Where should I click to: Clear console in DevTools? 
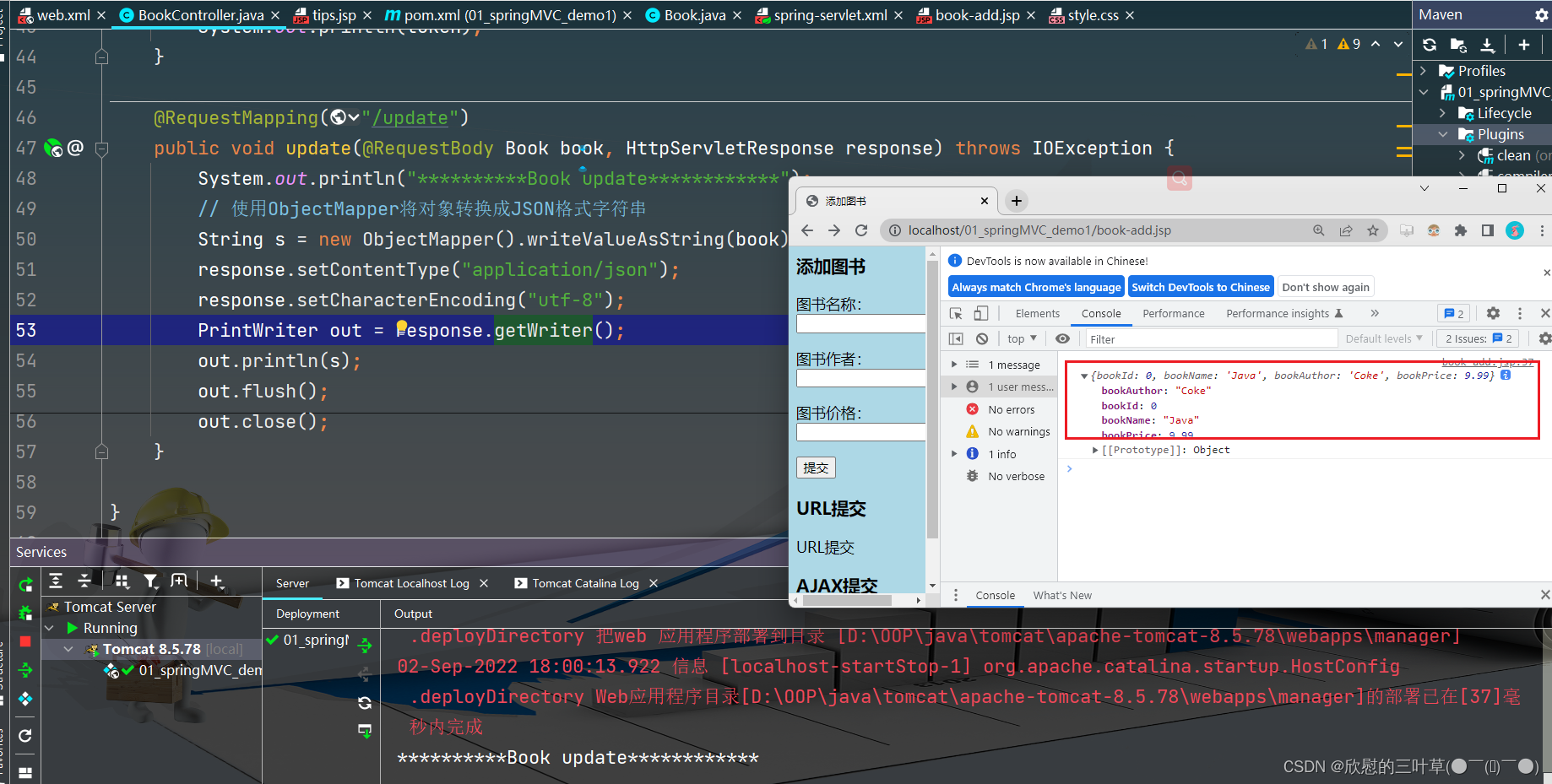[982, 338]
